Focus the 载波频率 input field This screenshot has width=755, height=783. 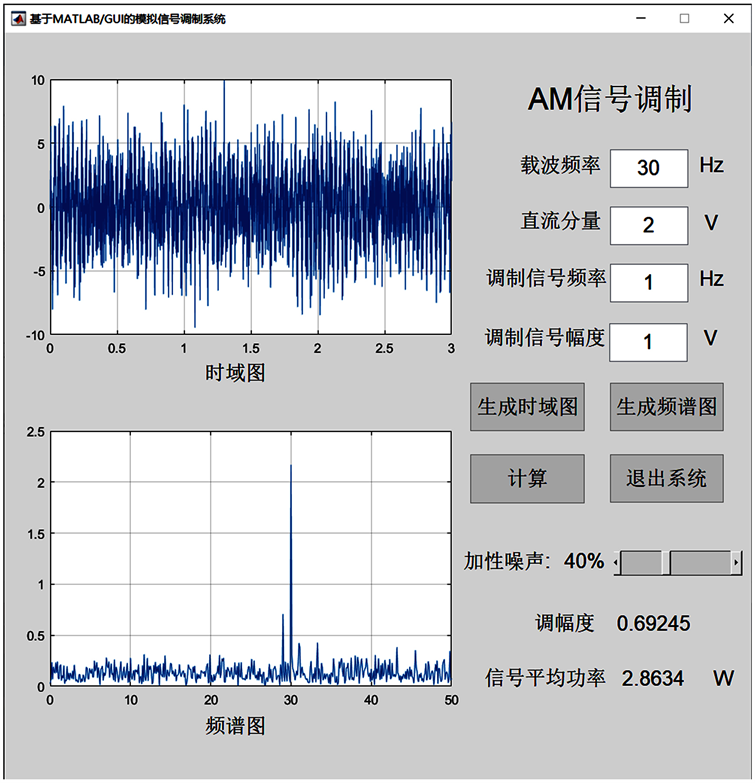click(648, 168)
